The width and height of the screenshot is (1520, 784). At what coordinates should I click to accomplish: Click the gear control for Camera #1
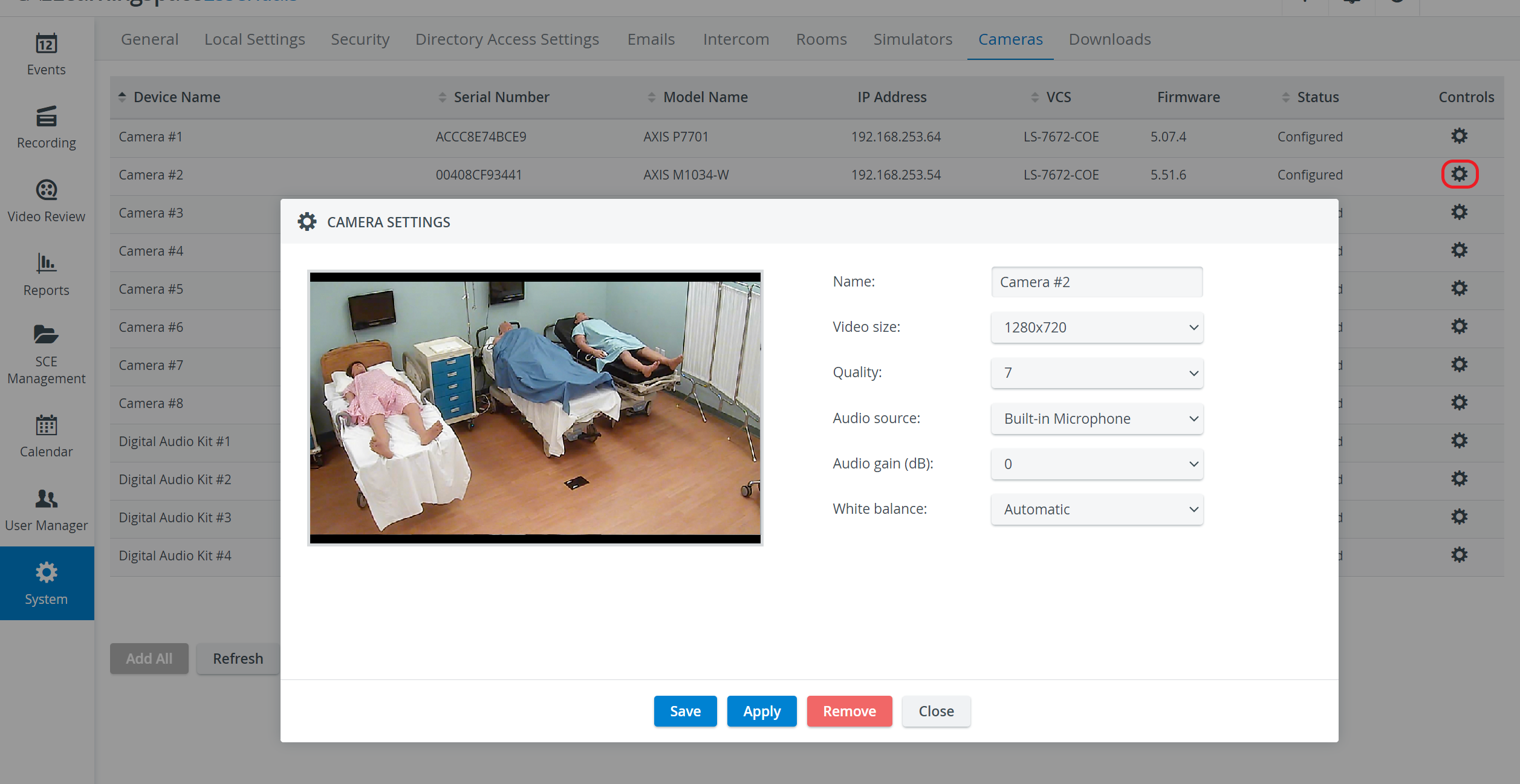click(x=1459, y=136)
